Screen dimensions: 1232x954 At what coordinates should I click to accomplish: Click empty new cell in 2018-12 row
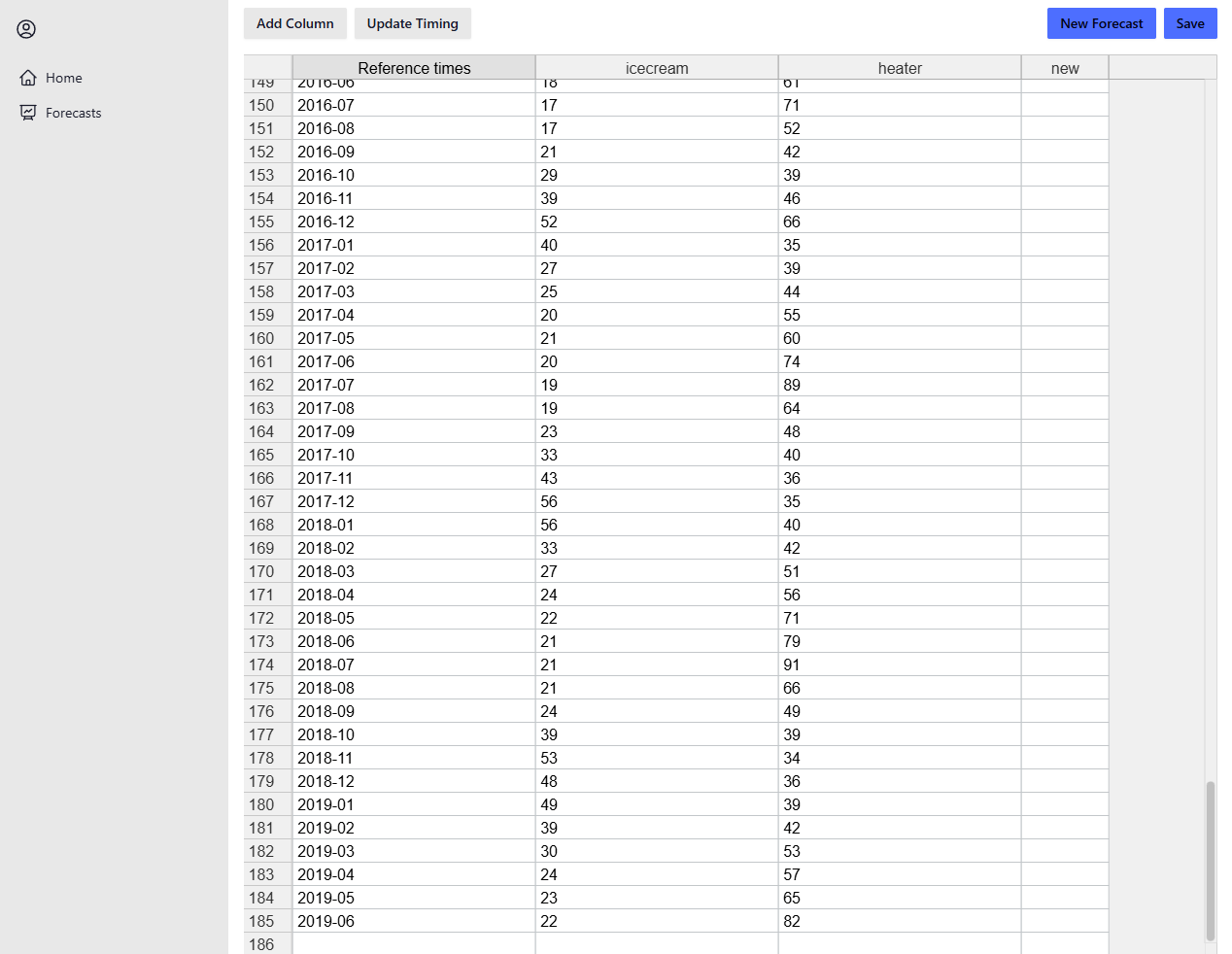coord(1065,781)
